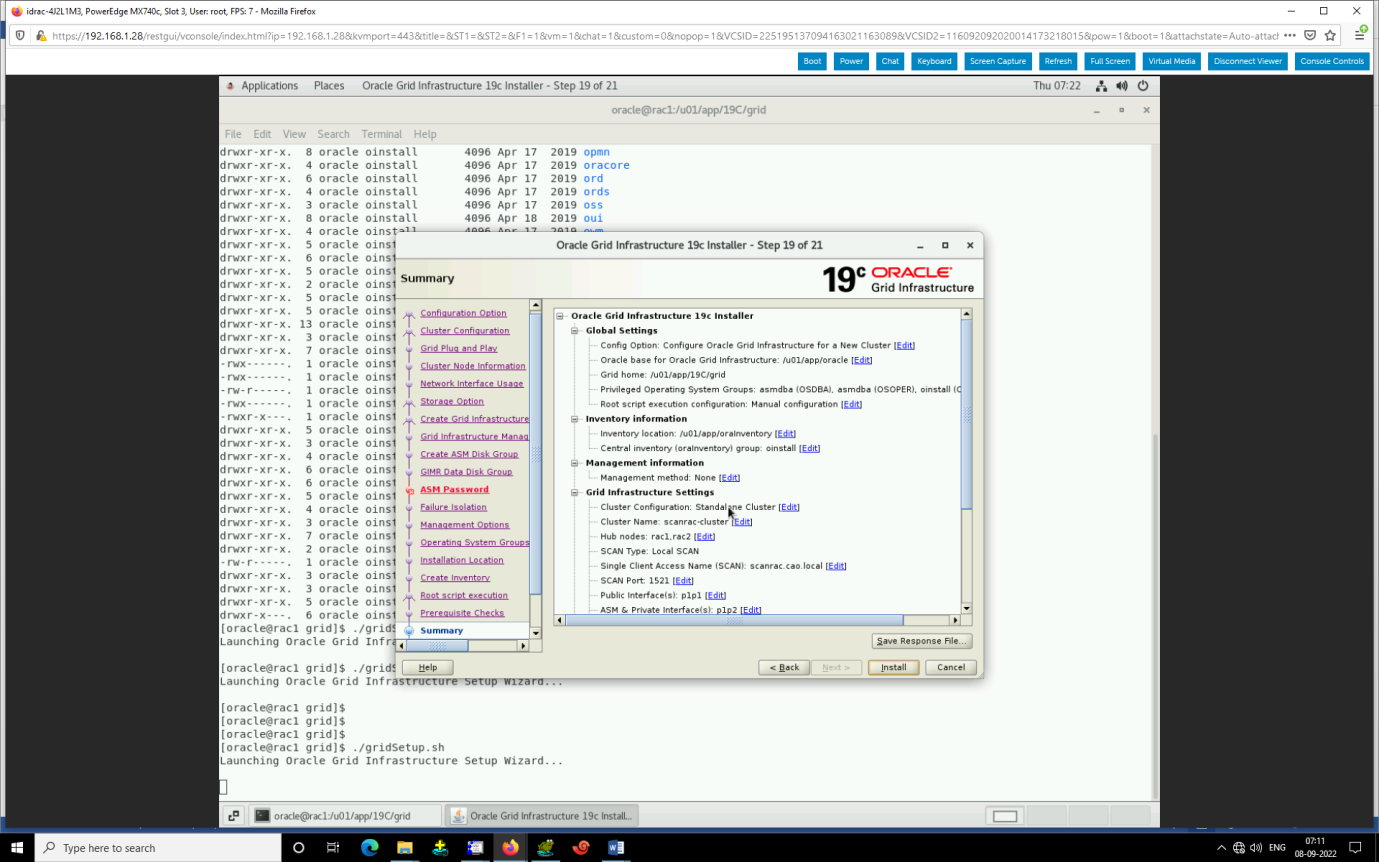The width and height of the screenshot is (1379, 862).
Task: Click Save Response File button
Action: [921, 641]
